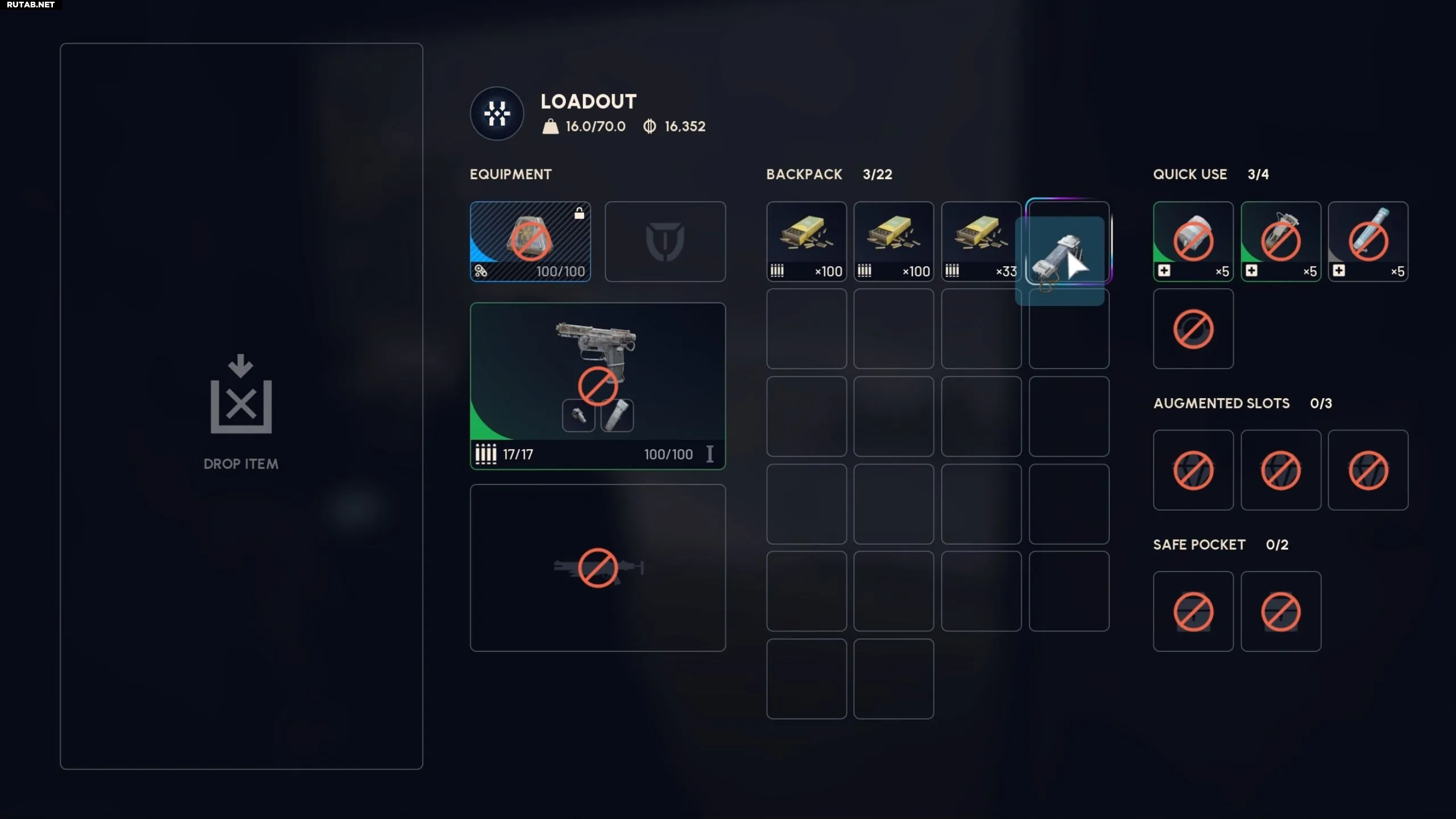Image resolution: width=1456 pixels, height=819 pixels.
Task: Select the ammo box stack of x33
Action: [x=981, y=241]
